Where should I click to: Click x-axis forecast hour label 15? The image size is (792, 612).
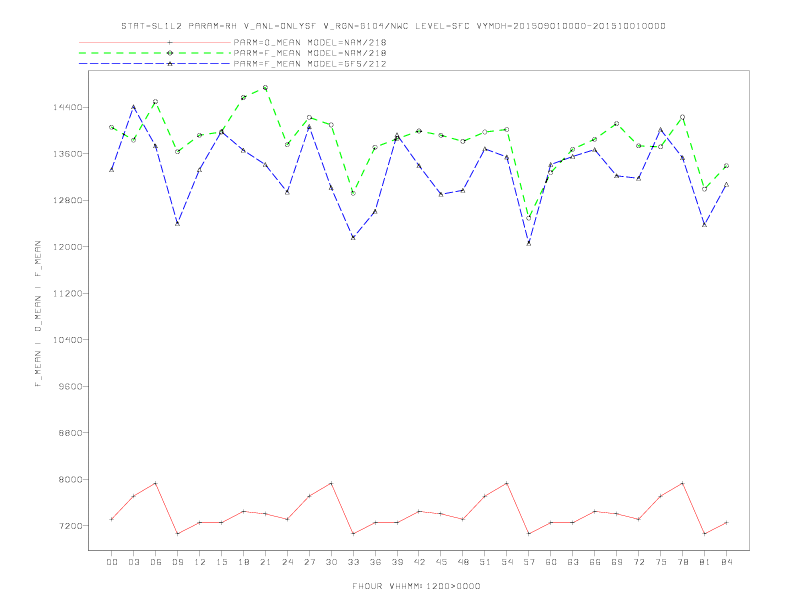coord(222,562)
